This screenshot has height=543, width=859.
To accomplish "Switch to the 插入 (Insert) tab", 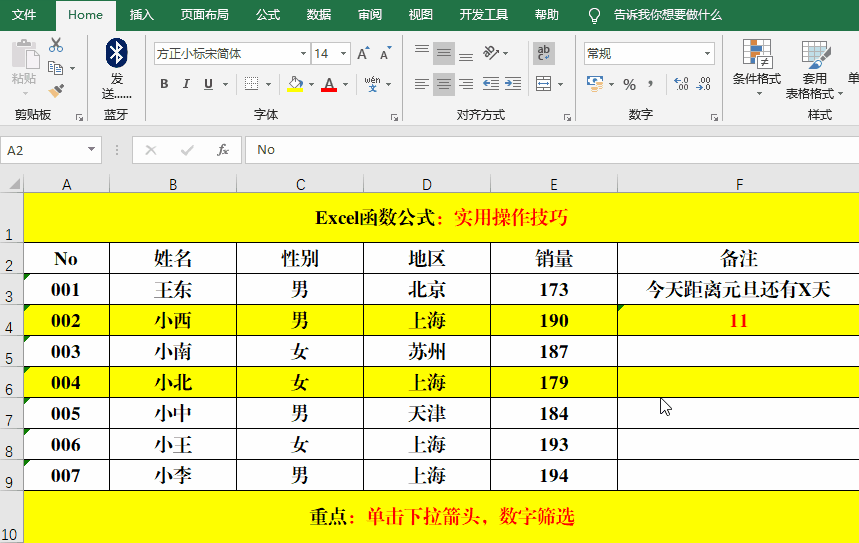I will (142, 15).
